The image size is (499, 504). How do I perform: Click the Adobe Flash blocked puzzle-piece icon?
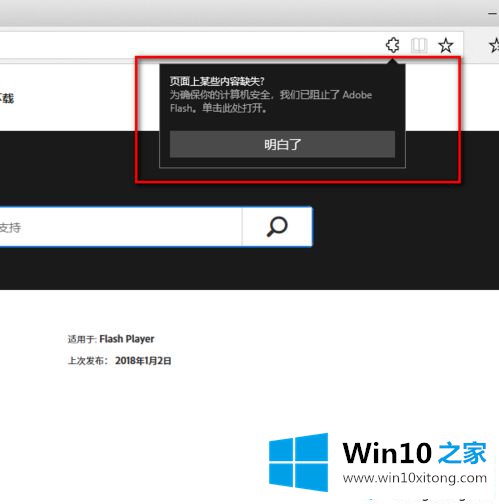[x=392, y=45]
